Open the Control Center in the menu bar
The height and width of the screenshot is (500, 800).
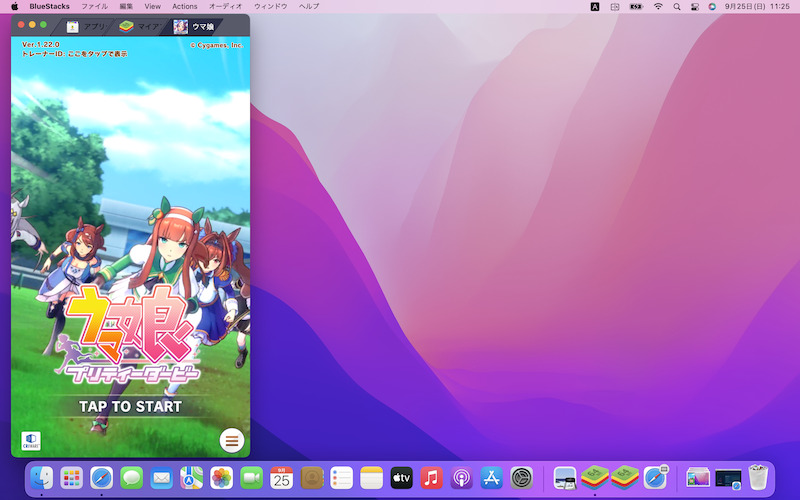694,6
